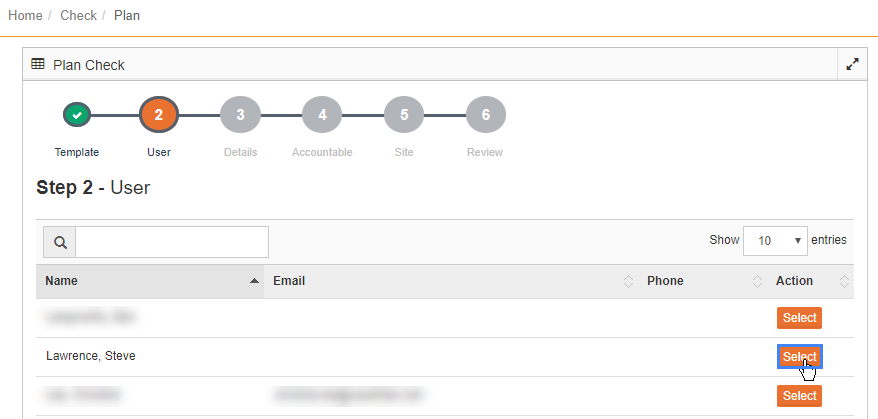Click Select button in first row
This screenshot has width=878, height=419.
tap(800, 318)
